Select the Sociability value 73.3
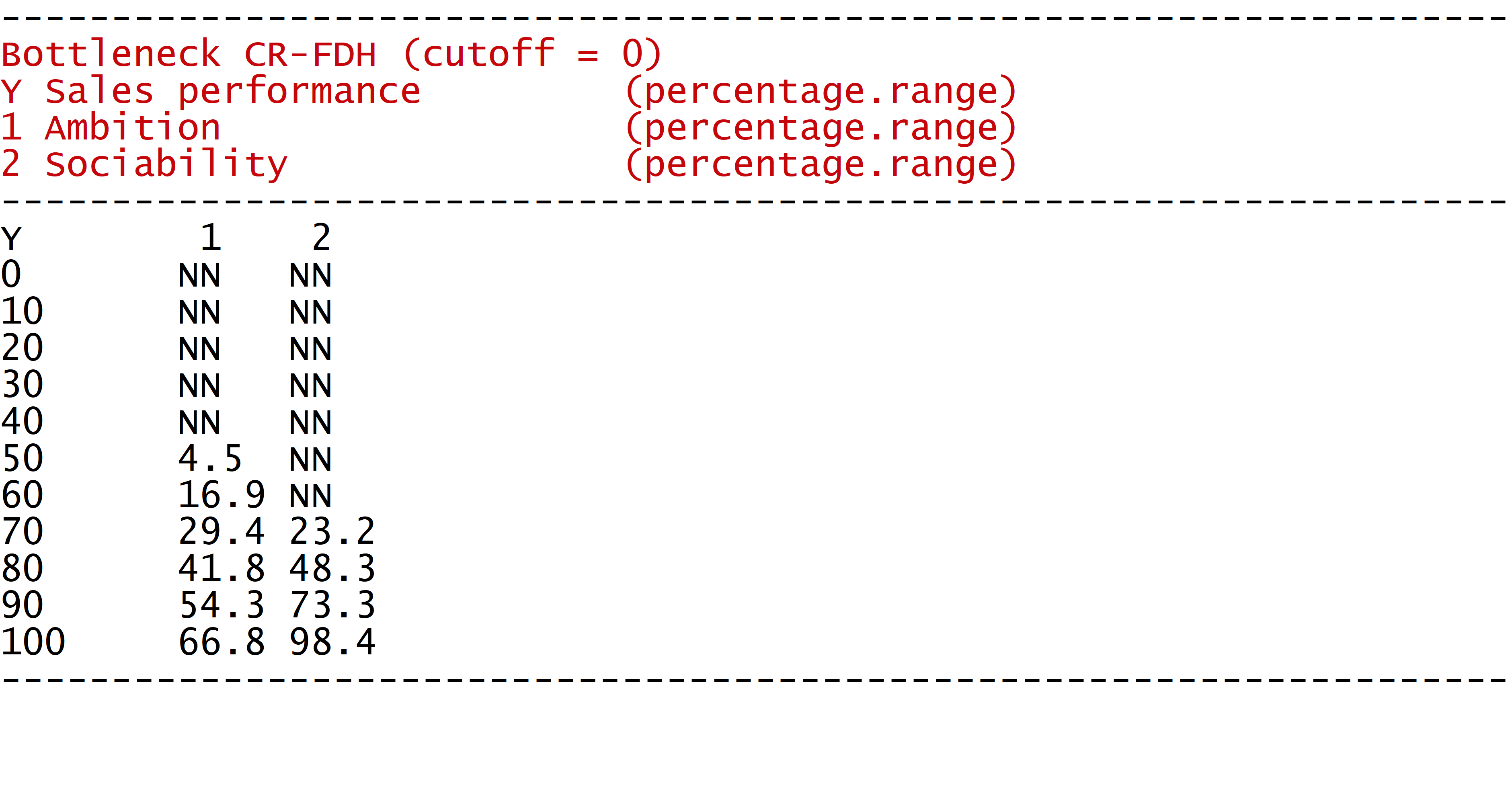This screenshot has height=785, width=1512. (x=332, y=605)
